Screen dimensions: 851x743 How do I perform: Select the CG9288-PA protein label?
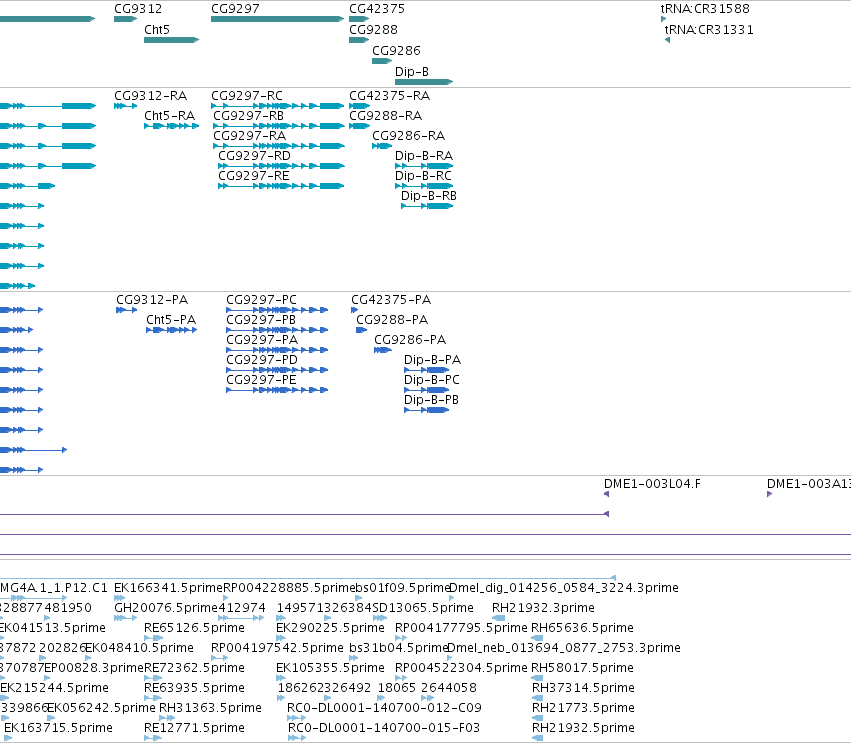tap(392, 320)
